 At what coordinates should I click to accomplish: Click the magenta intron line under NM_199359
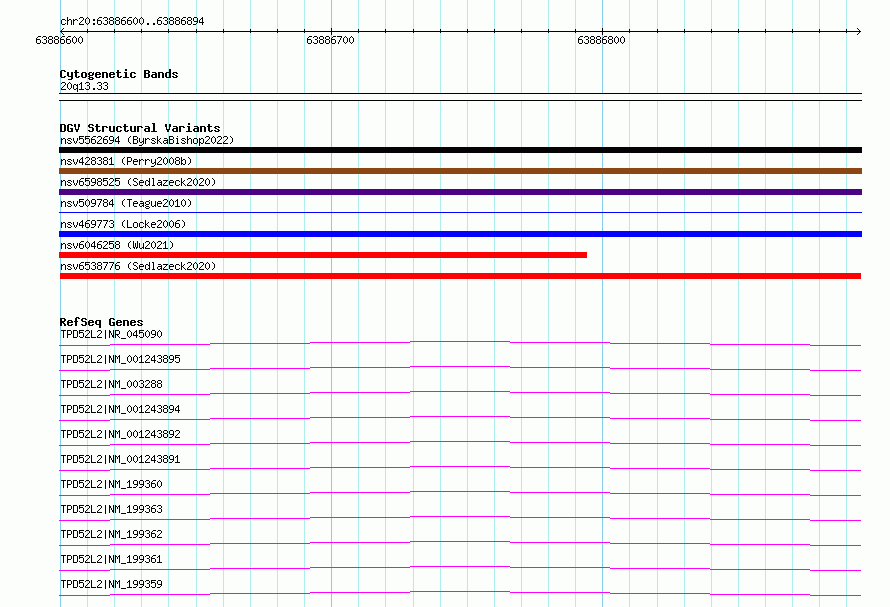460,593
